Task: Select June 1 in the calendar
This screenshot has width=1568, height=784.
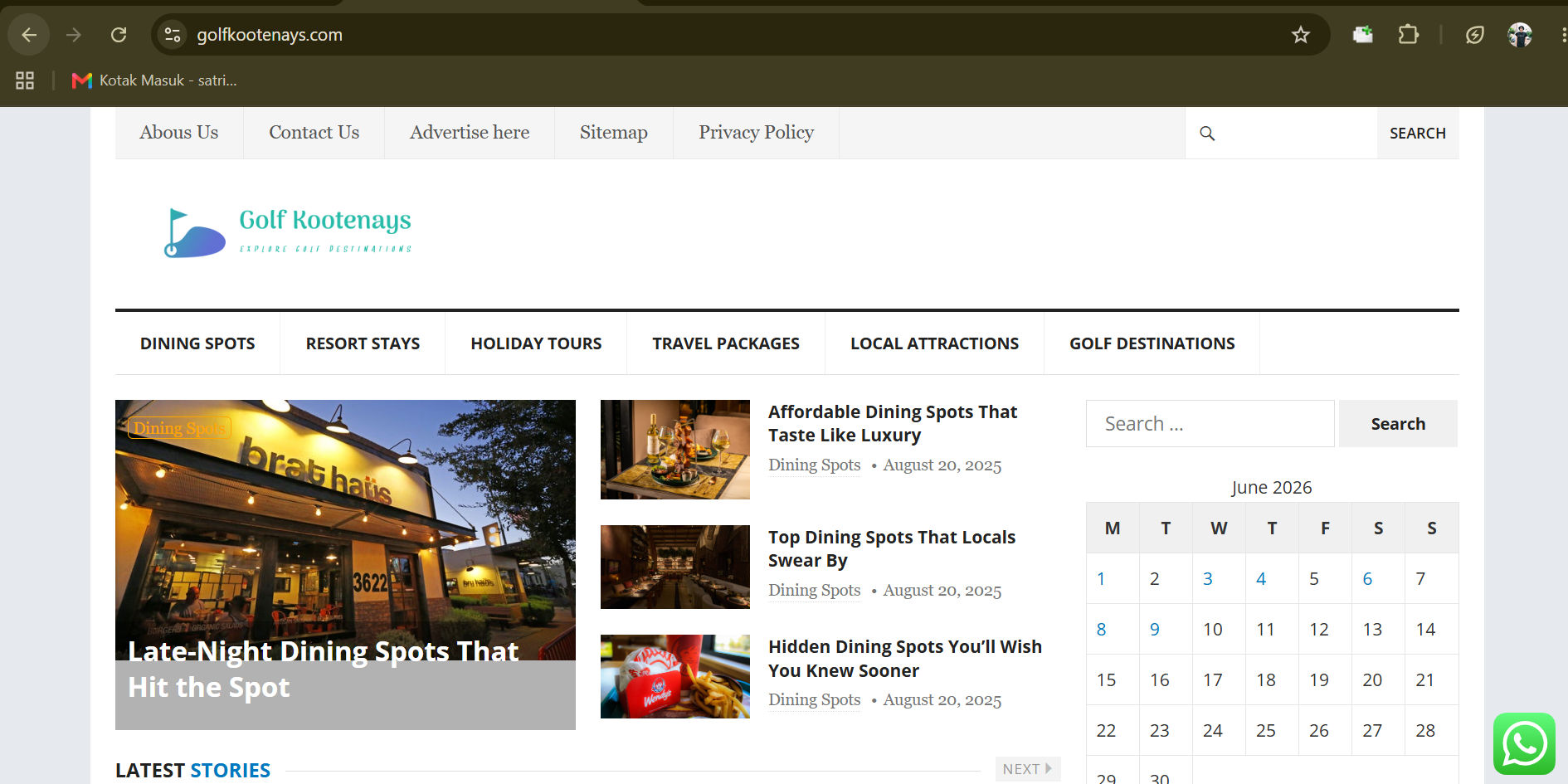Action: (1101, 579)
